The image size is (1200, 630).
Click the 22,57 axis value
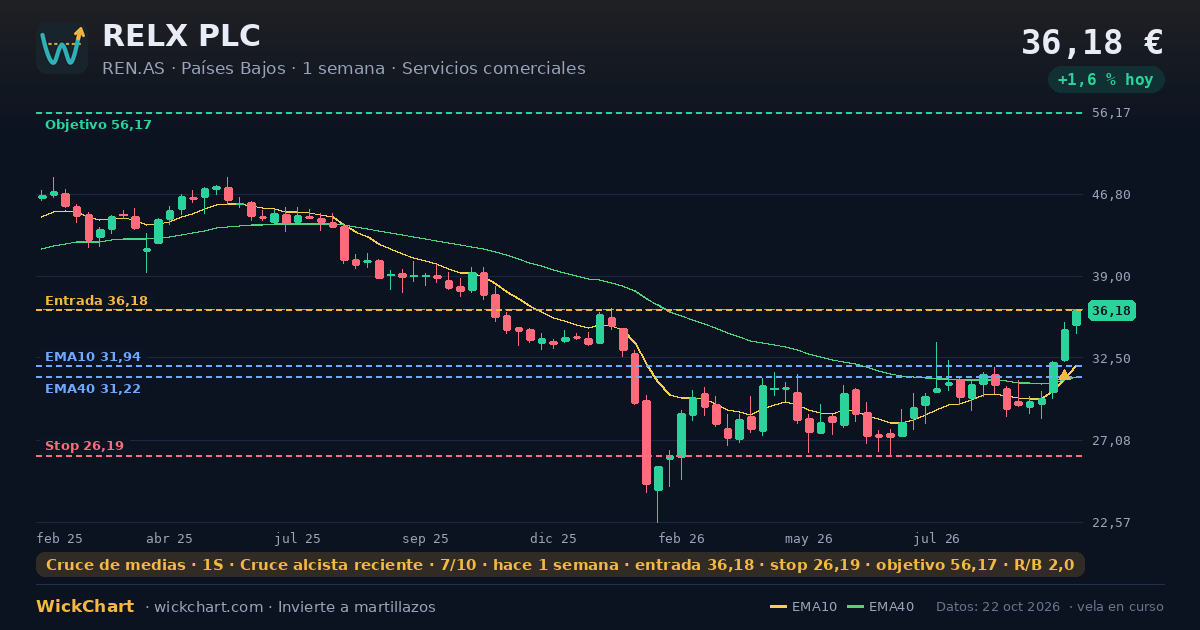tap(1111, 523)
